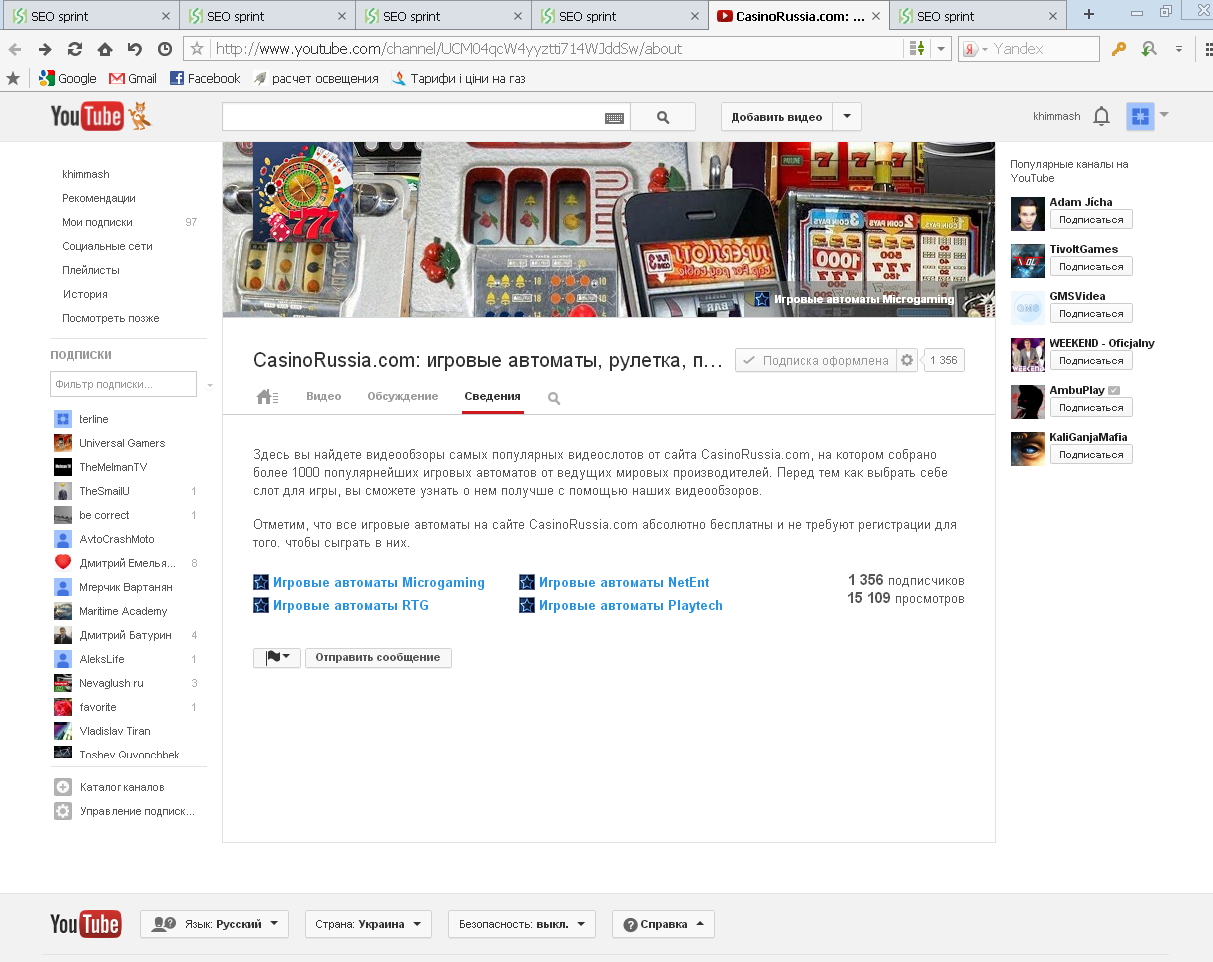Open Управление подписками gear icon
The image size is (1213, 962).
coord(63,811)
